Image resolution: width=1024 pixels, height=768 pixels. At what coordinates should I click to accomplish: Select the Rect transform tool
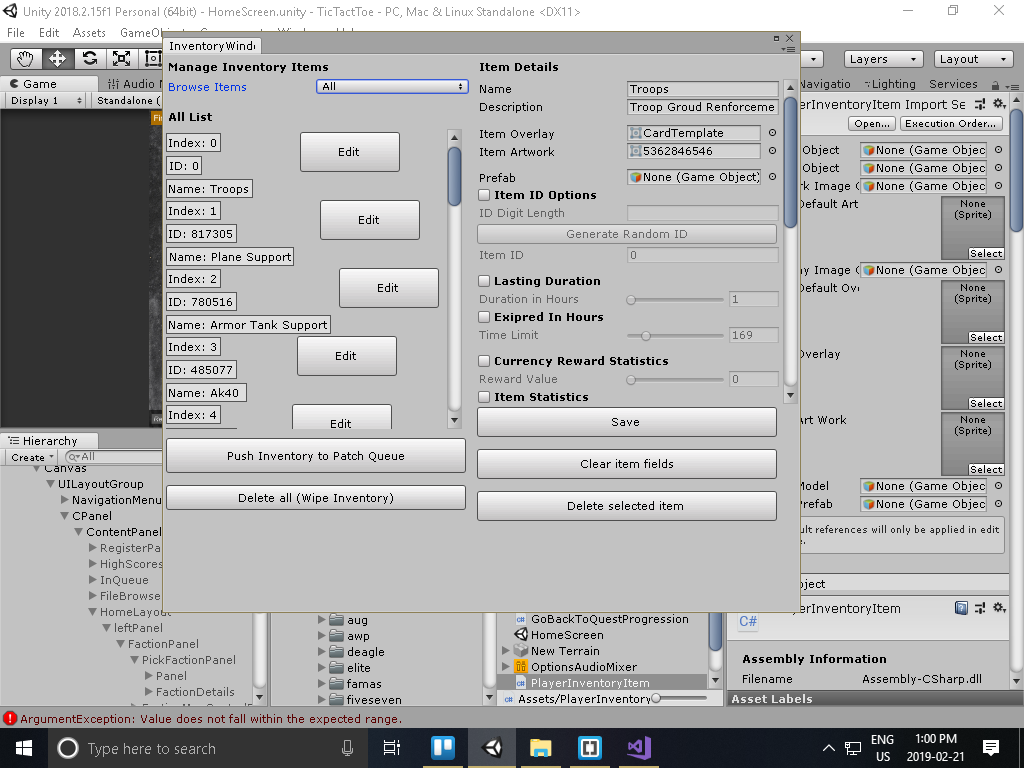point(153,58)
